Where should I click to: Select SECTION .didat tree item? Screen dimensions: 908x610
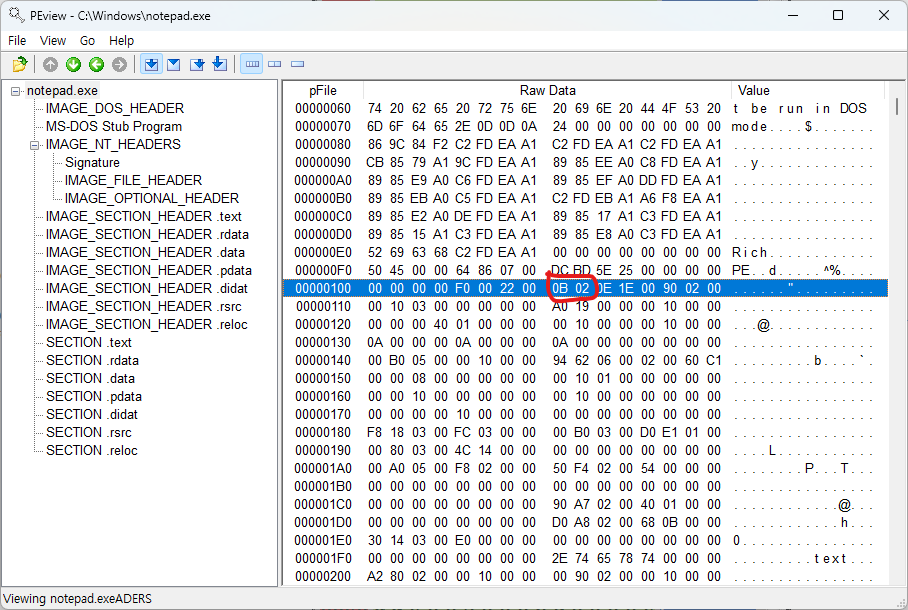pos(91,414)
